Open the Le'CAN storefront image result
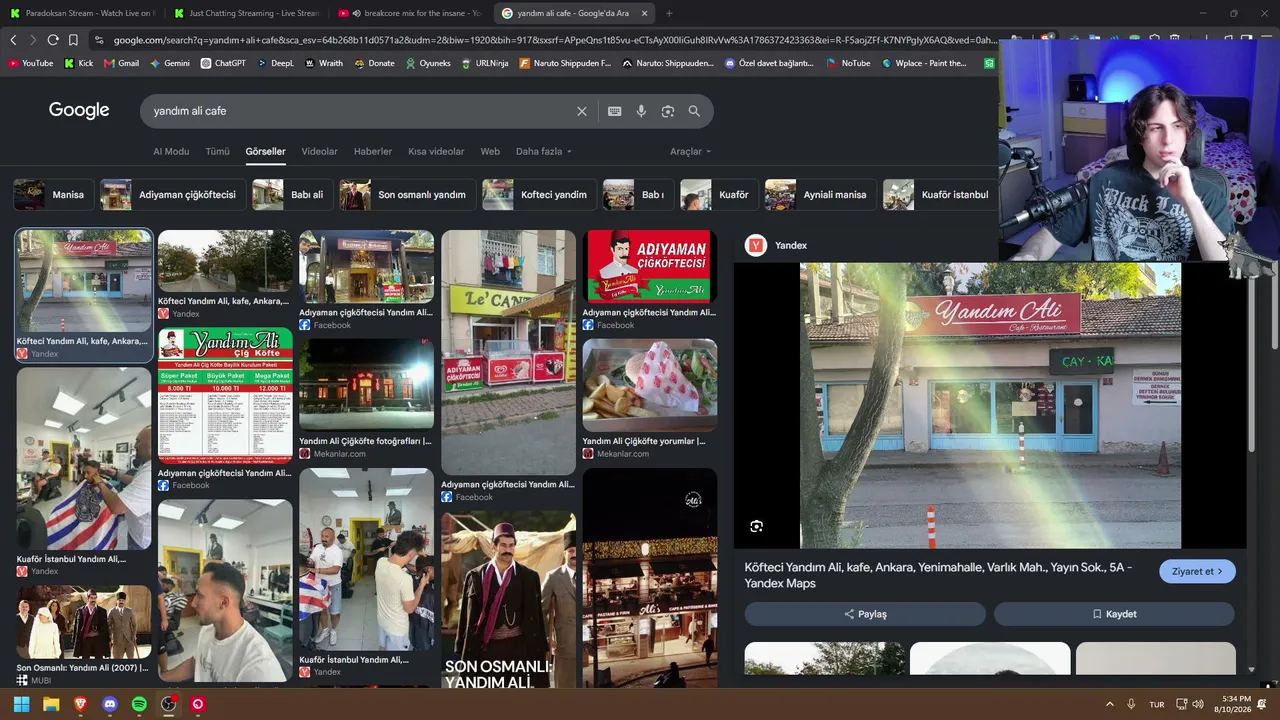This screenshot has width=1280, height=720. pos(508,352)
